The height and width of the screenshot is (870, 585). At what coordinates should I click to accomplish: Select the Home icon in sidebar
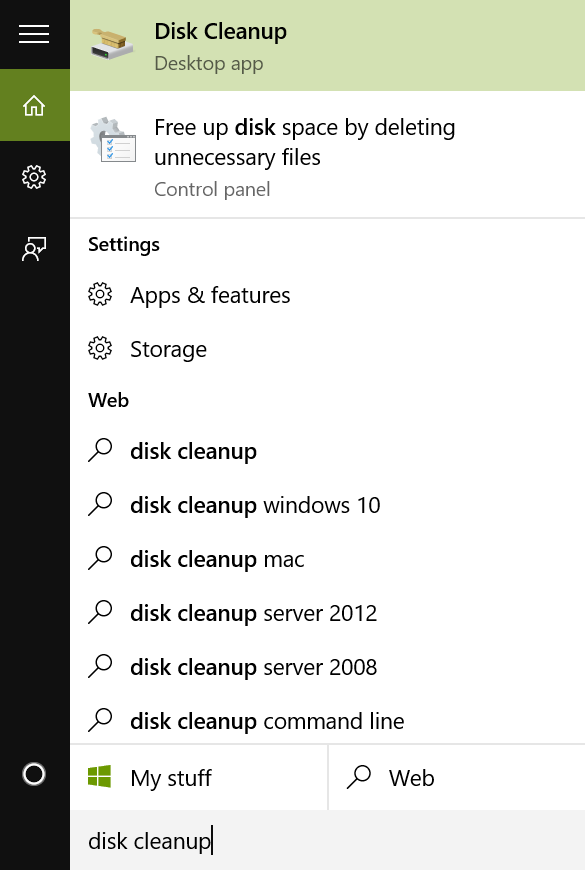coord(34,105)
